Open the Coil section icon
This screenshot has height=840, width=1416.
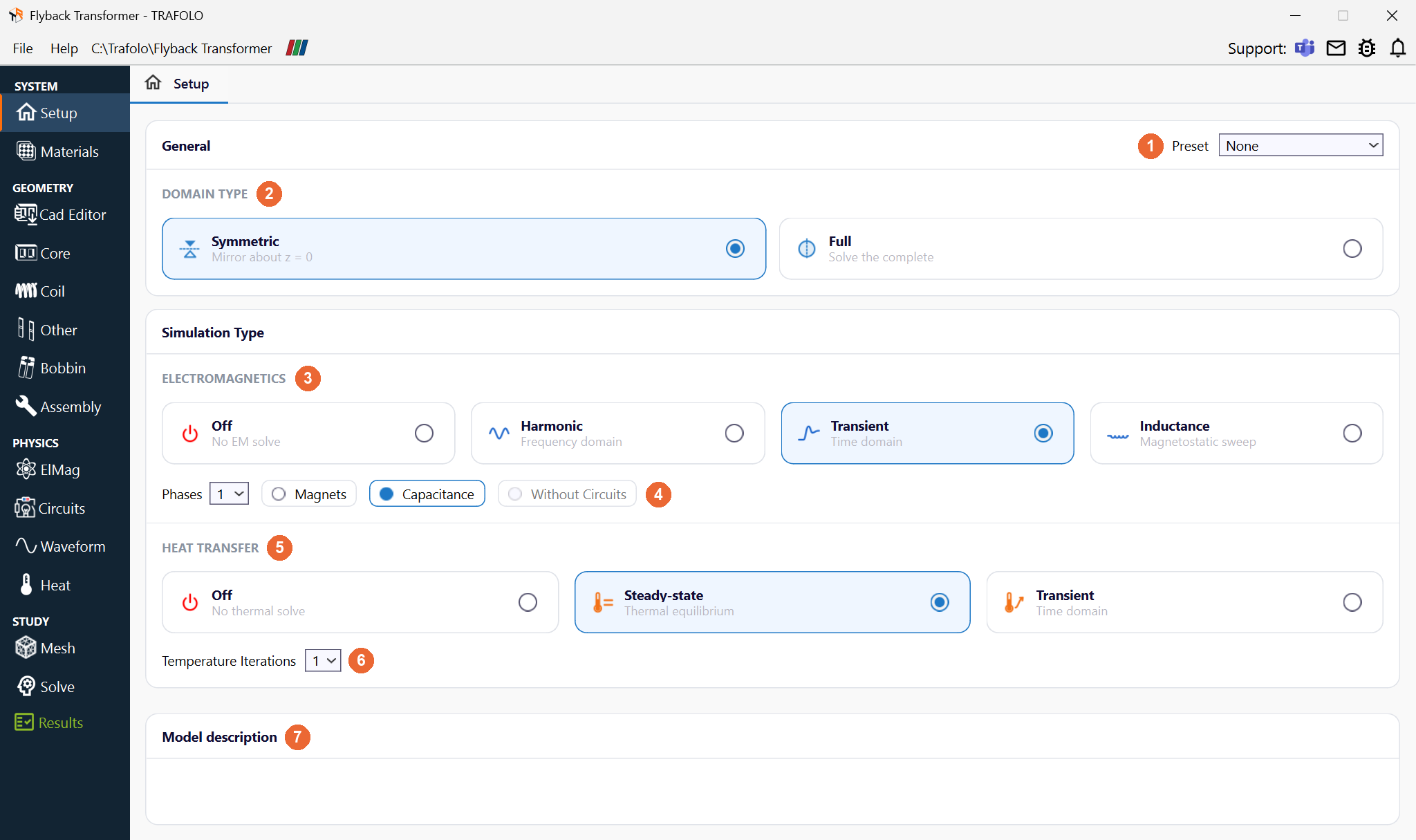26,291
